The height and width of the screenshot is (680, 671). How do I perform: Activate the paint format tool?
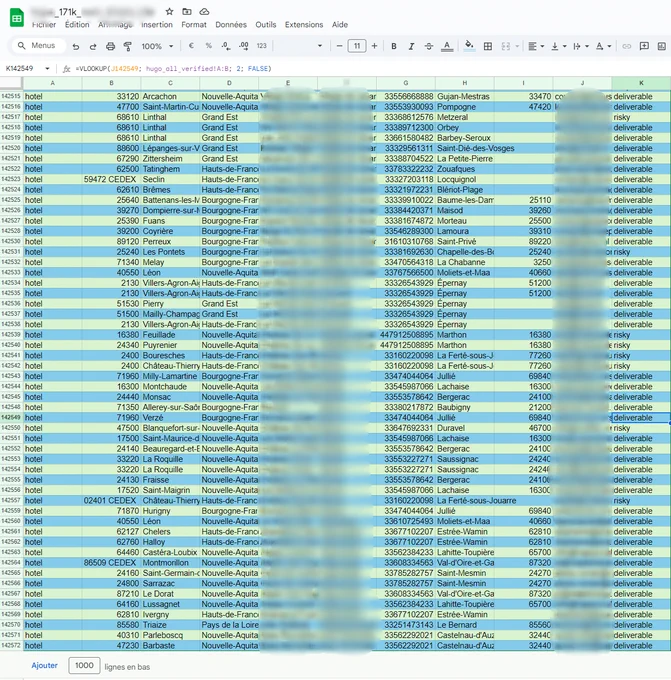(128, 46)
